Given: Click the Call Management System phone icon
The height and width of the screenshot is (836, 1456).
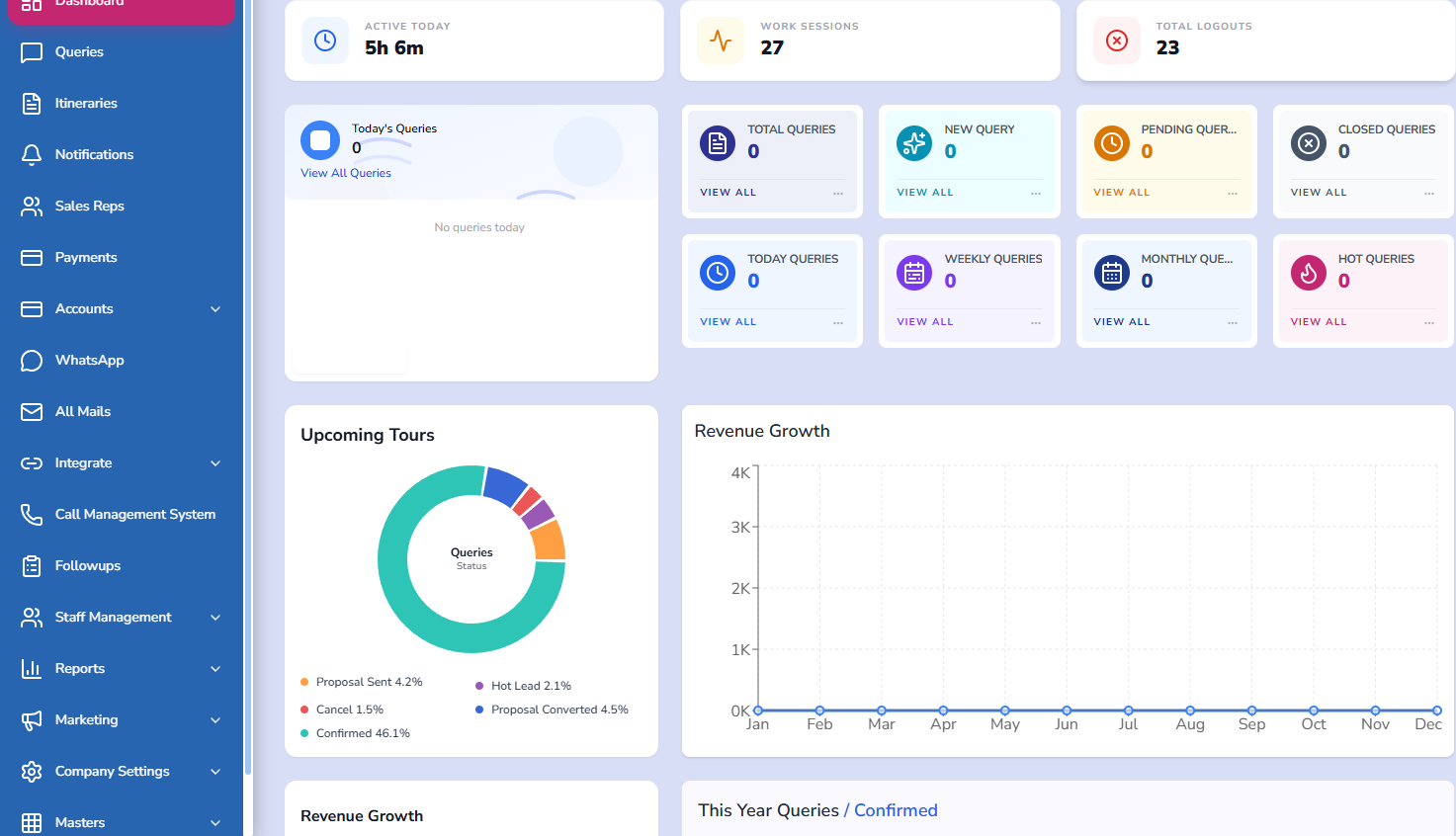Looking at the screenshot, I should [32, 515].
